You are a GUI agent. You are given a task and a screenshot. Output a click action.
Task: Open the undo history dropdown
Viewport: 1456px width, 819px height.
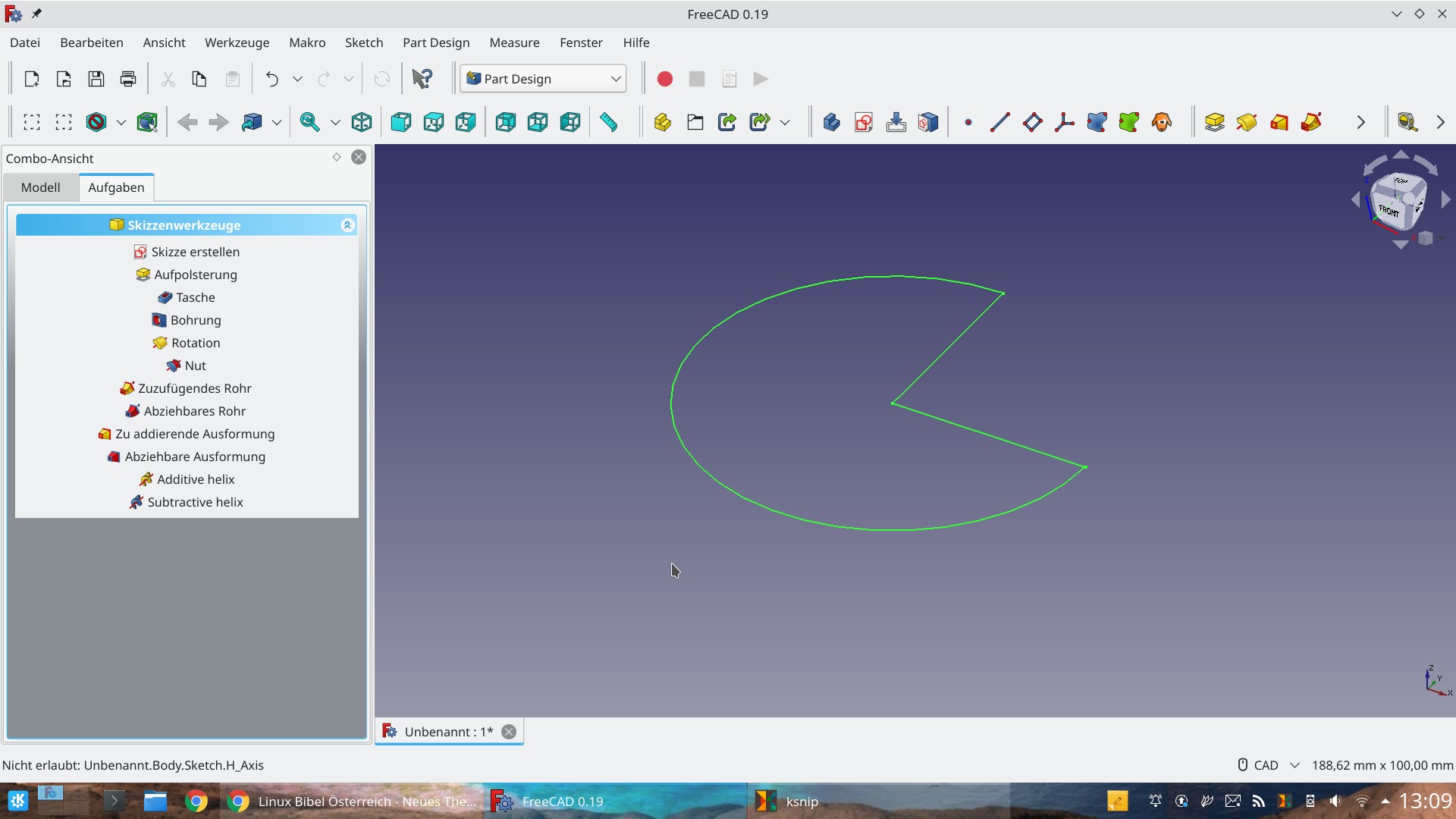click(297, 79)
